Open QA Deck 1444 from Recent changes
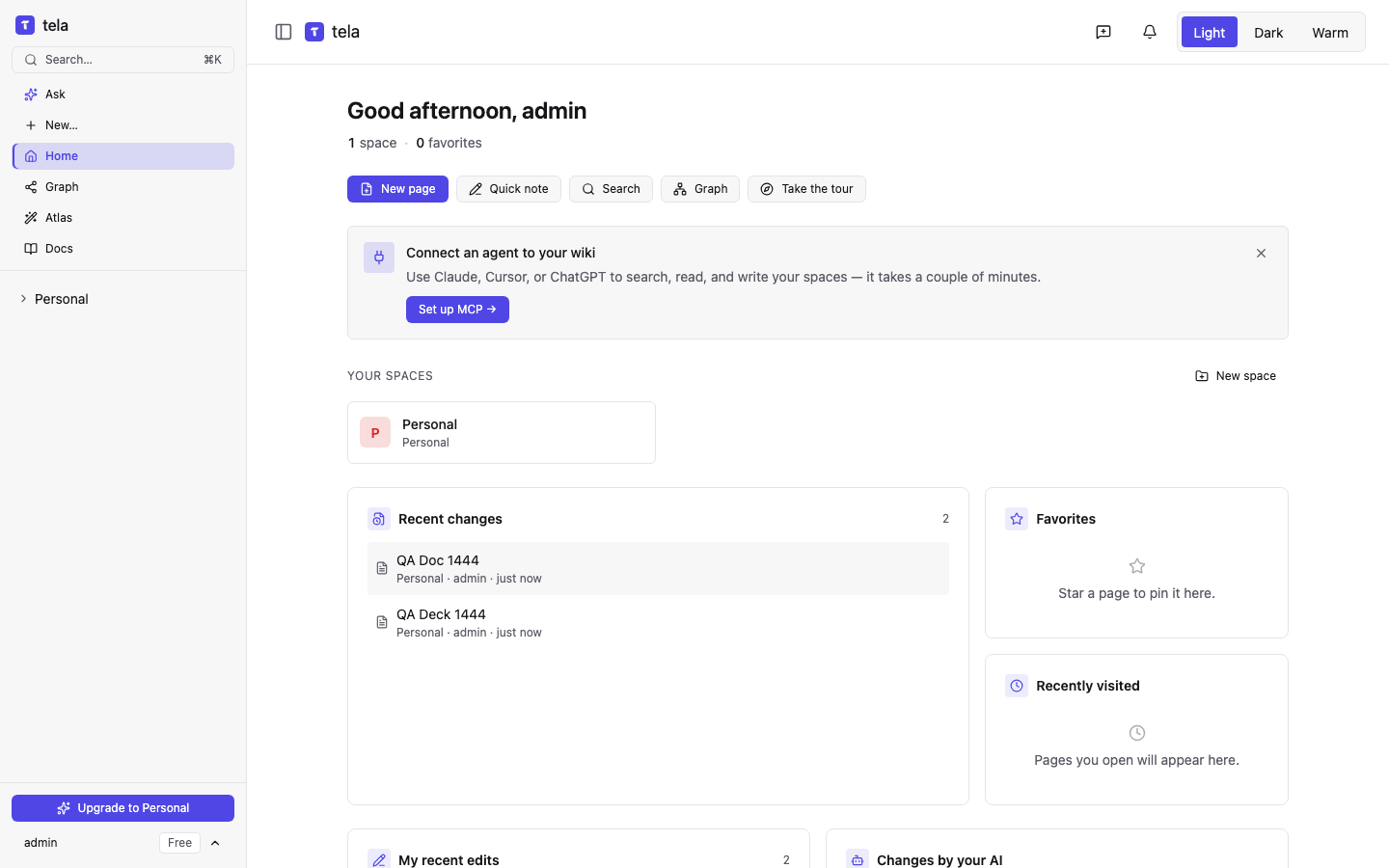The image size is (1389, 868). [658, 622]
